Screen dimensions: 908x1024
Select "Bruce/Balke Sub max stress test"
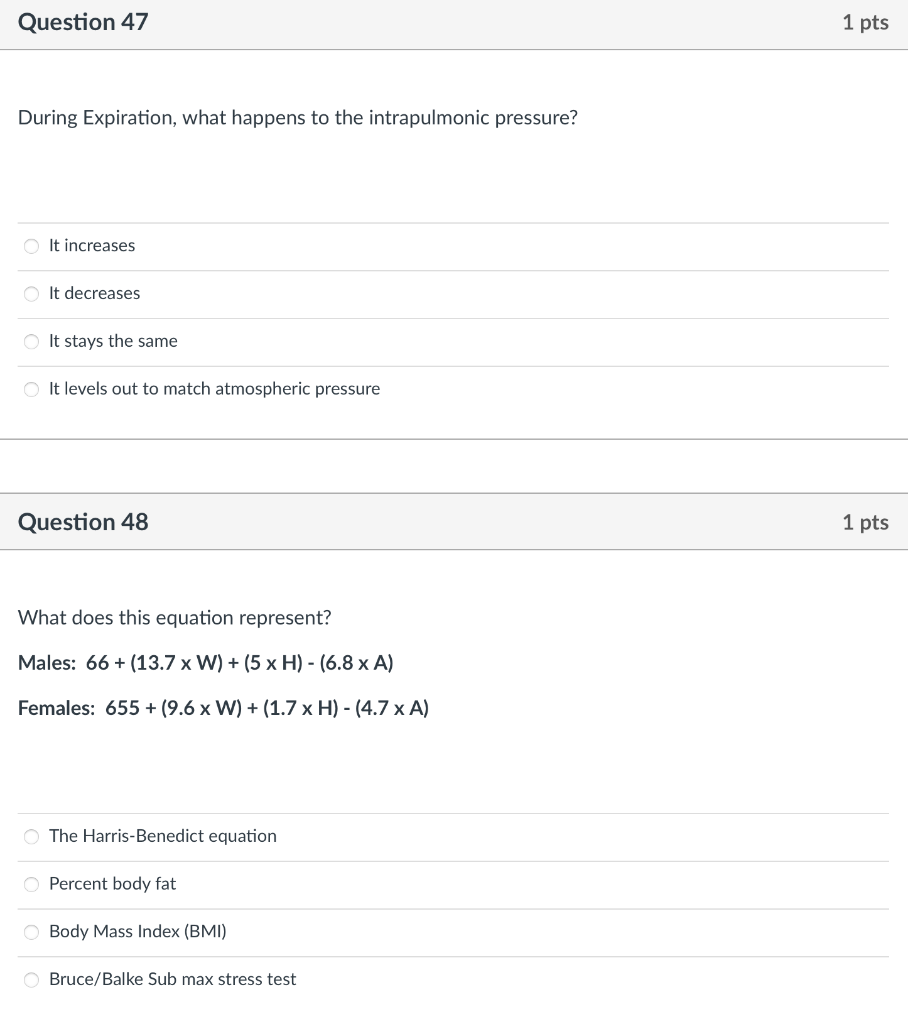point(31,980)
